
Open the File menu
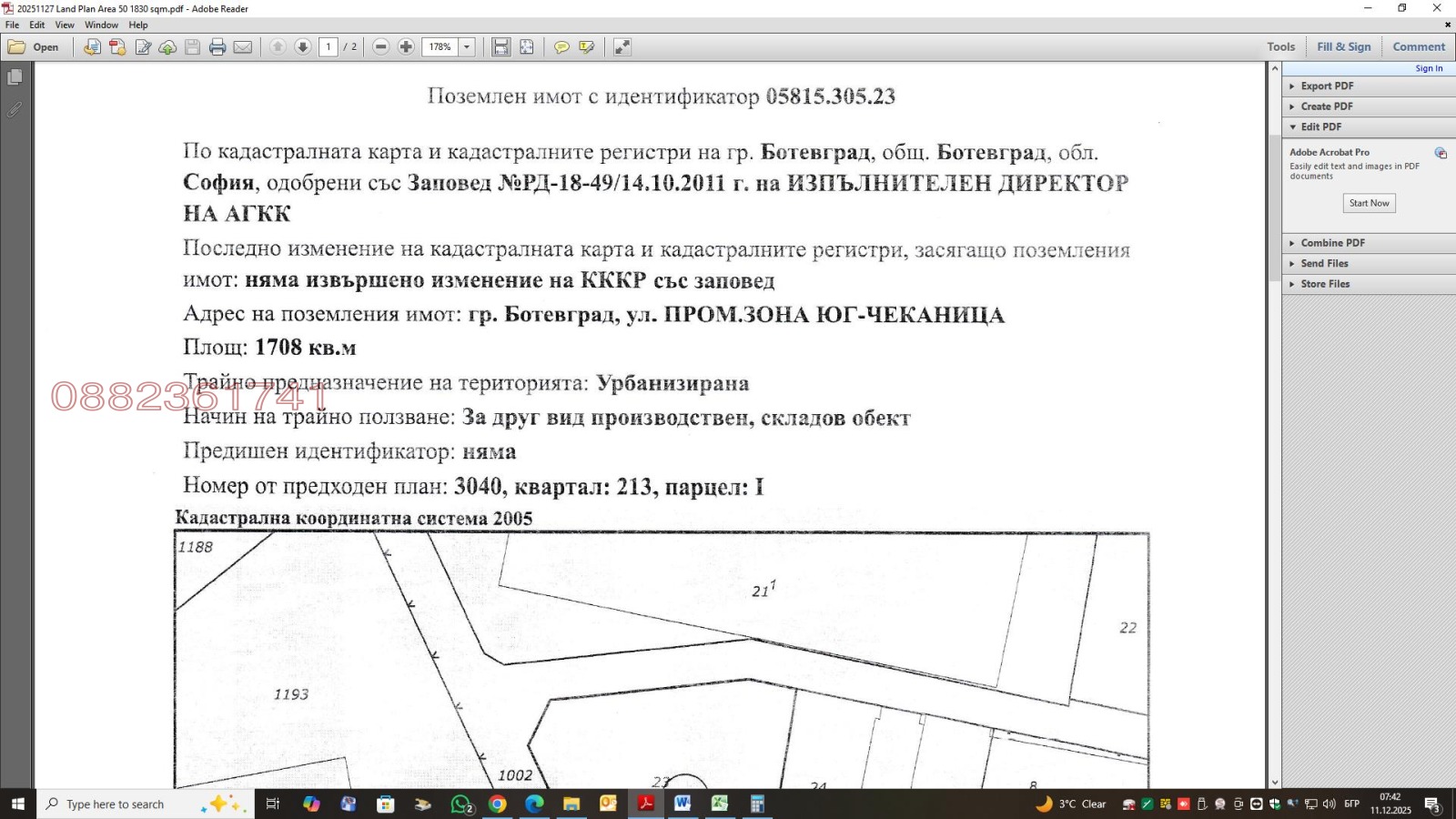click(11, 25)
